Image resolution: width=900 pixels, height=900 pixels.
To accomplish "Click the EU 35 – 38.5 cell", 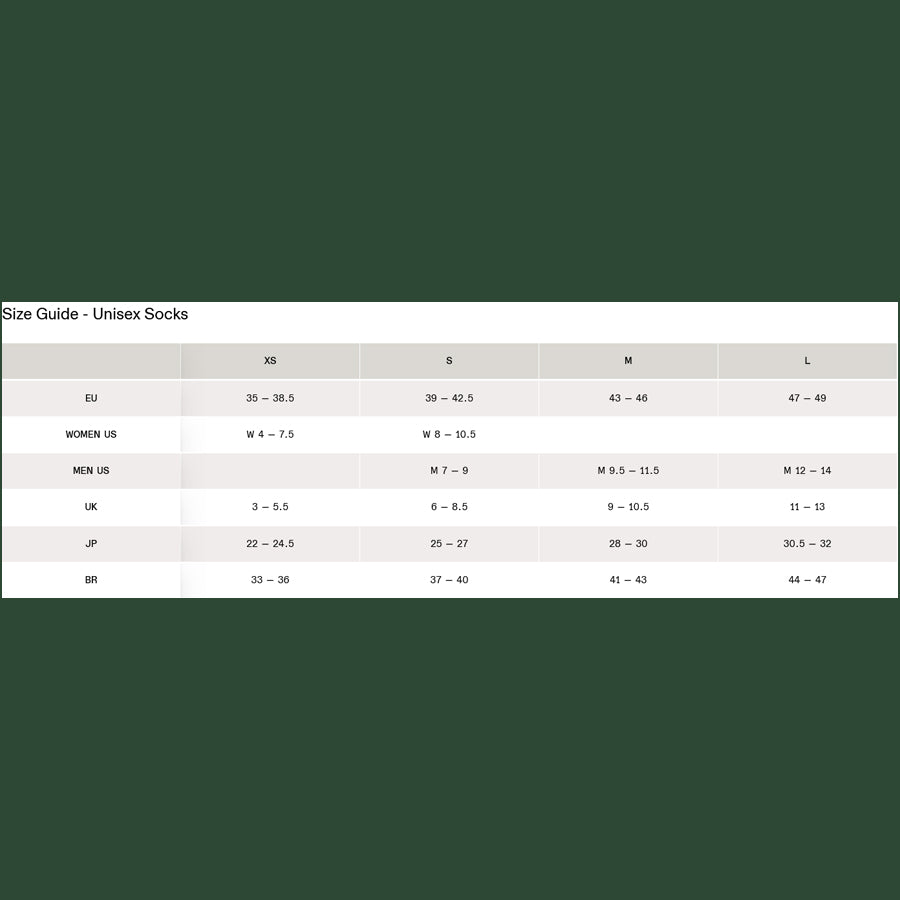I will point(270,398).
